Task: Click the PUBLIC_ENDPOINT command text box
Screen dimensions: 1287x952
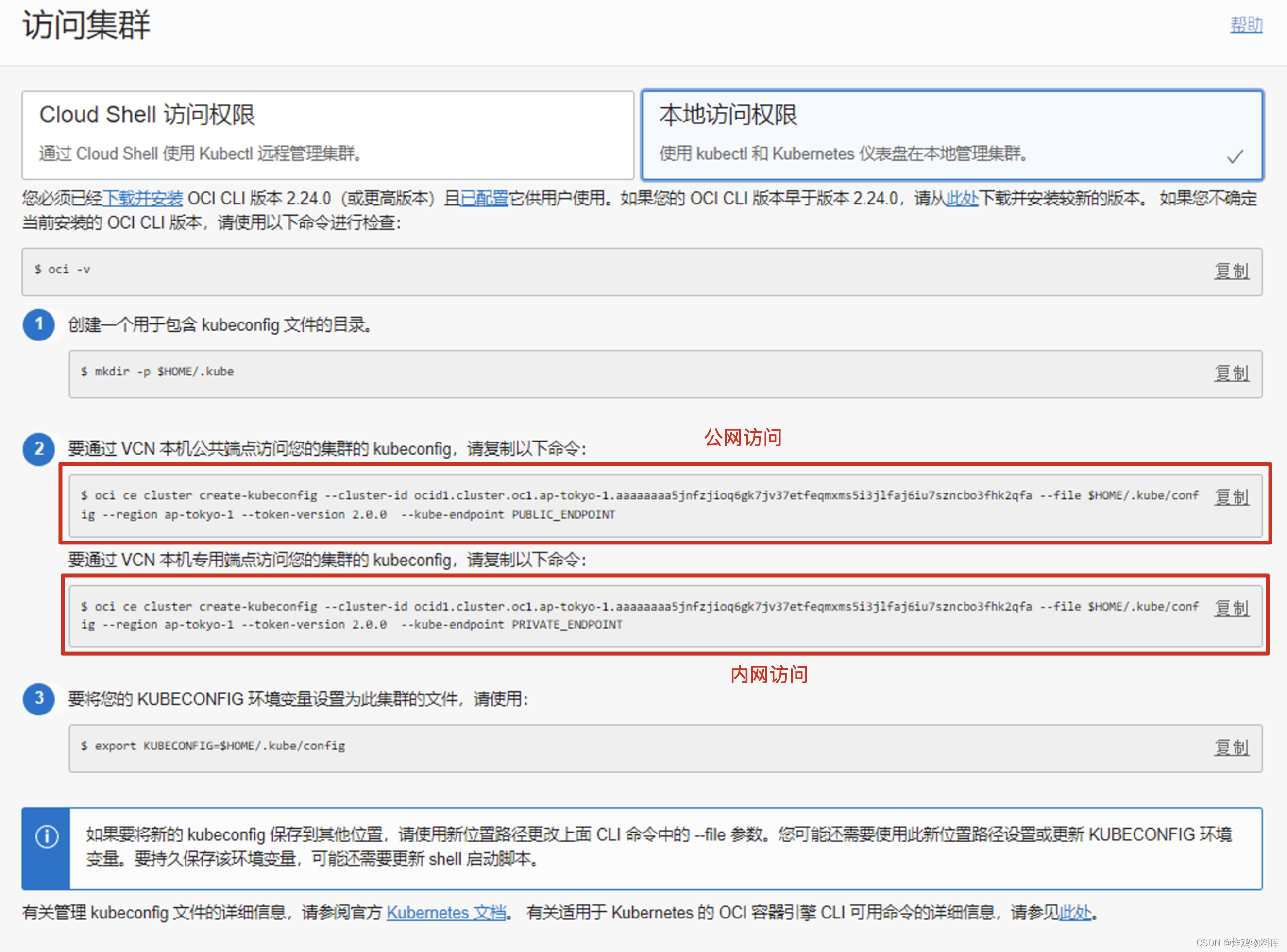Action: pyautogui.click(x=634, y=505)
